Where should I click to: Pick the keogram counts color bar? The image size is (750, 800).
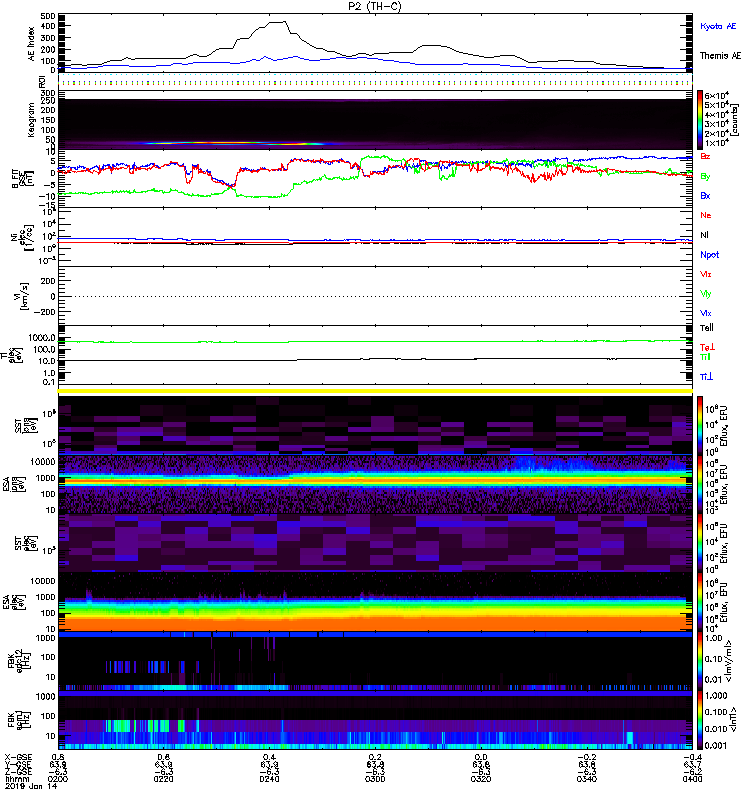700,120
